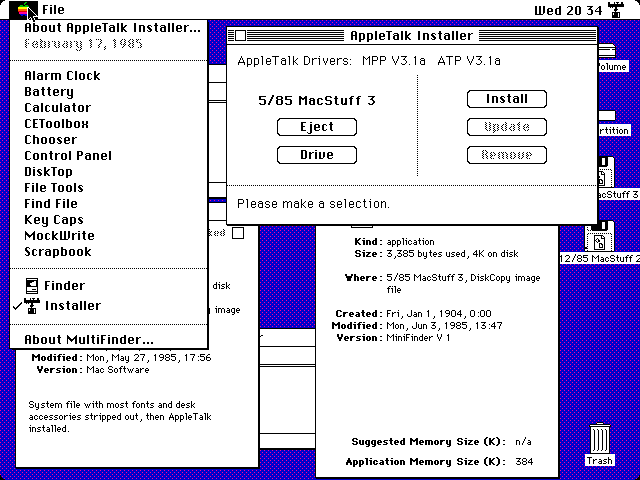640x480 pixels.
Task: Click the AppleTalk Installer window close box
Action: tap(240, 36)
